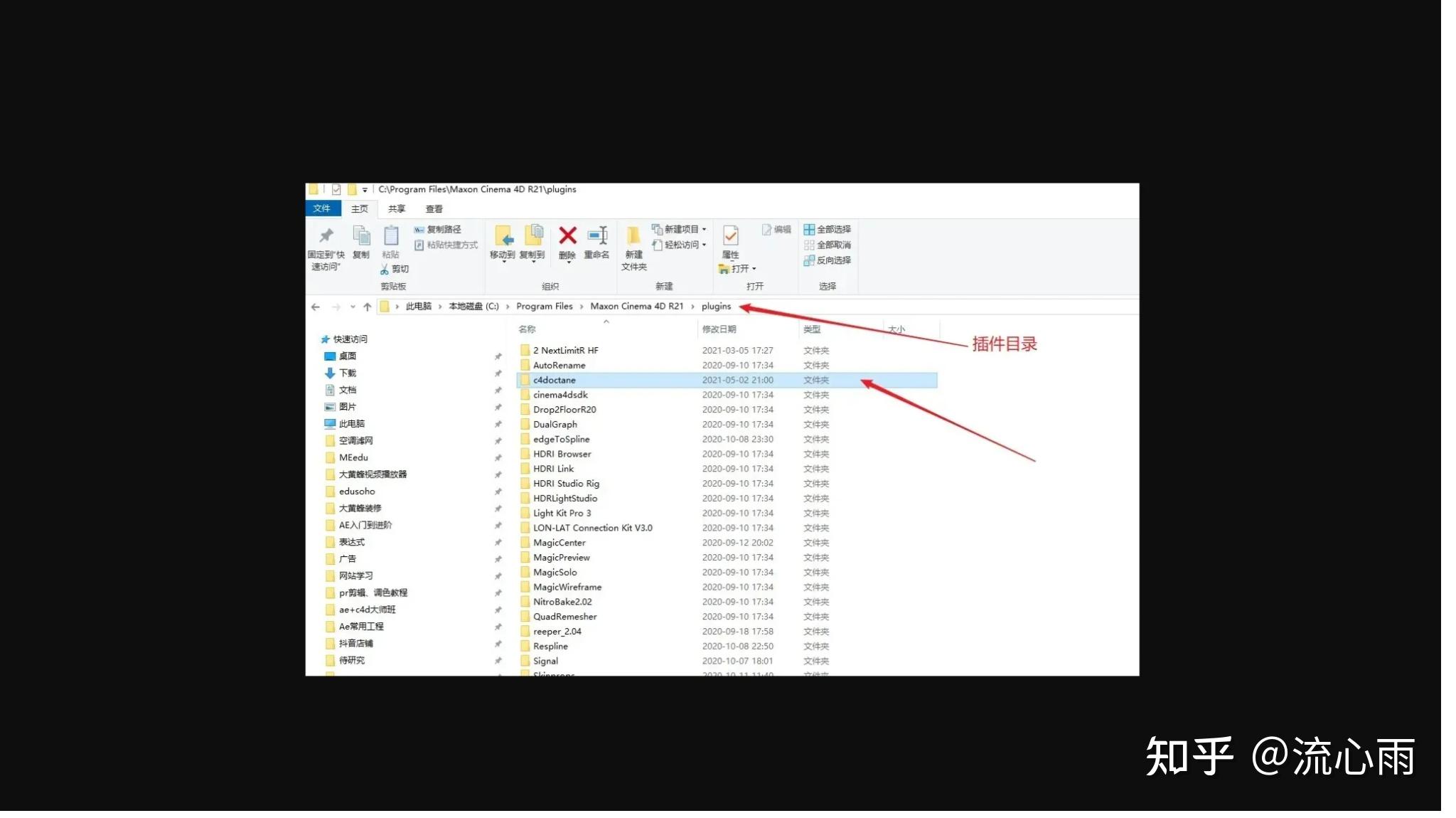Sort by the Date modified (修改日期) header
The image size is (1456, 818).
[x=719, y=329]
